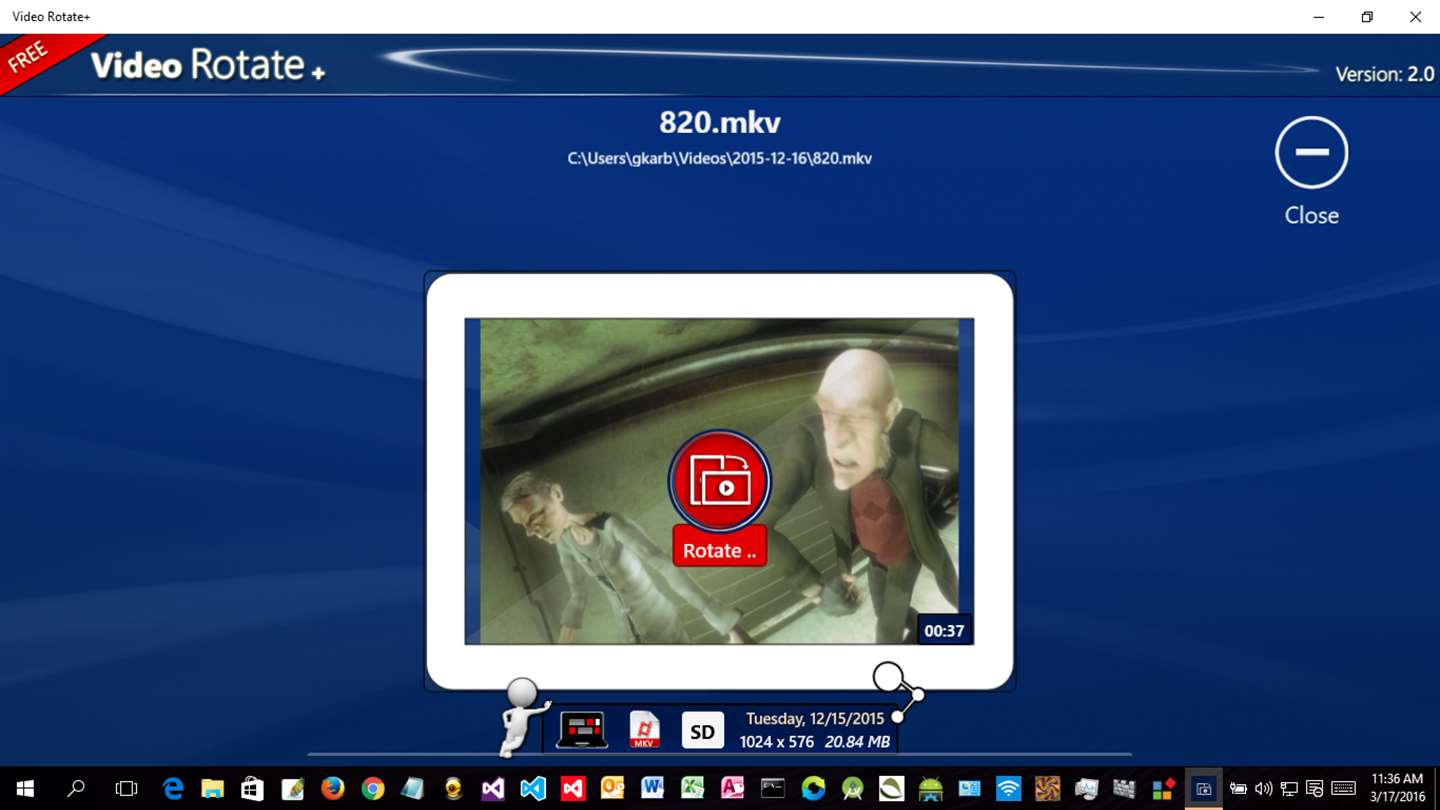Click the "Close" text label
1440x810 pixels.
click(1311, 215)
